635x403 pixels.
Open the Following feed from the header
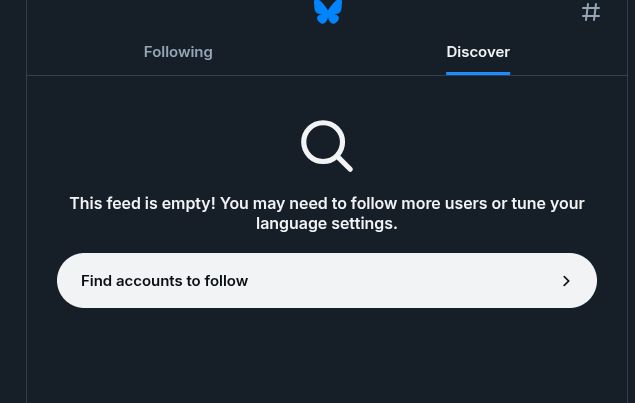coord(178,52)
